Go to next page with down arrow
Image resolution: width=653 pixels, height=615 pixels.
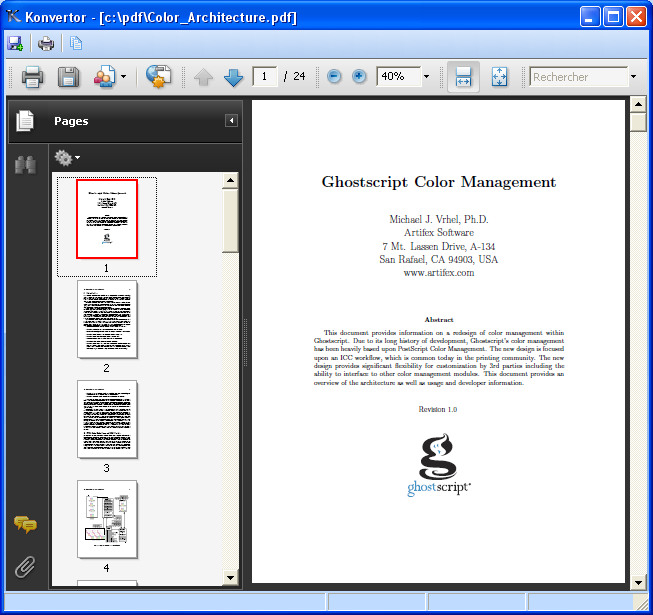click(x=233, y=77)
